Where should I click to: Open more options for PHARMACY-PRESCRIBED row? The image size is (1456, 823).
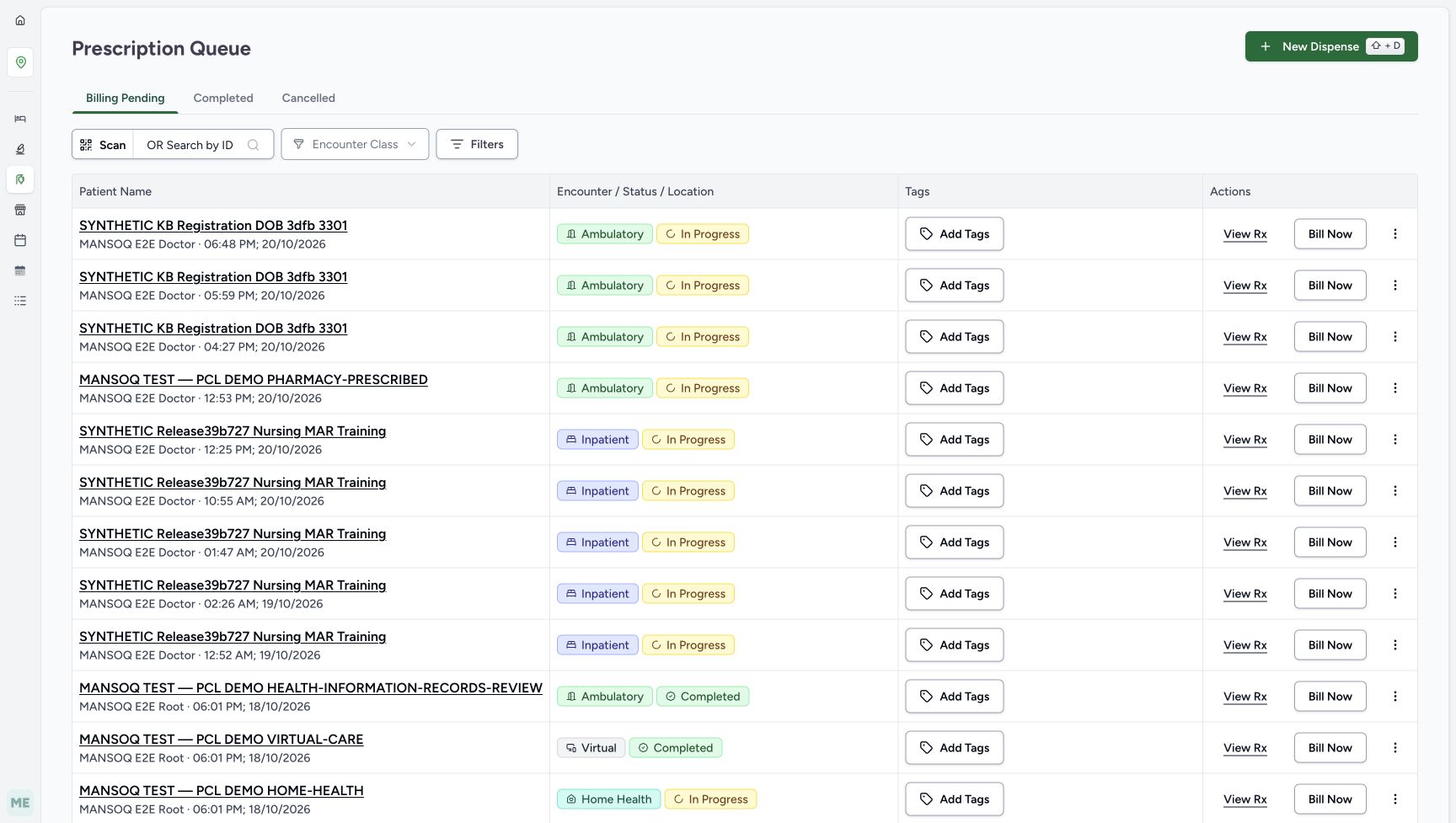coord(1395,388)
